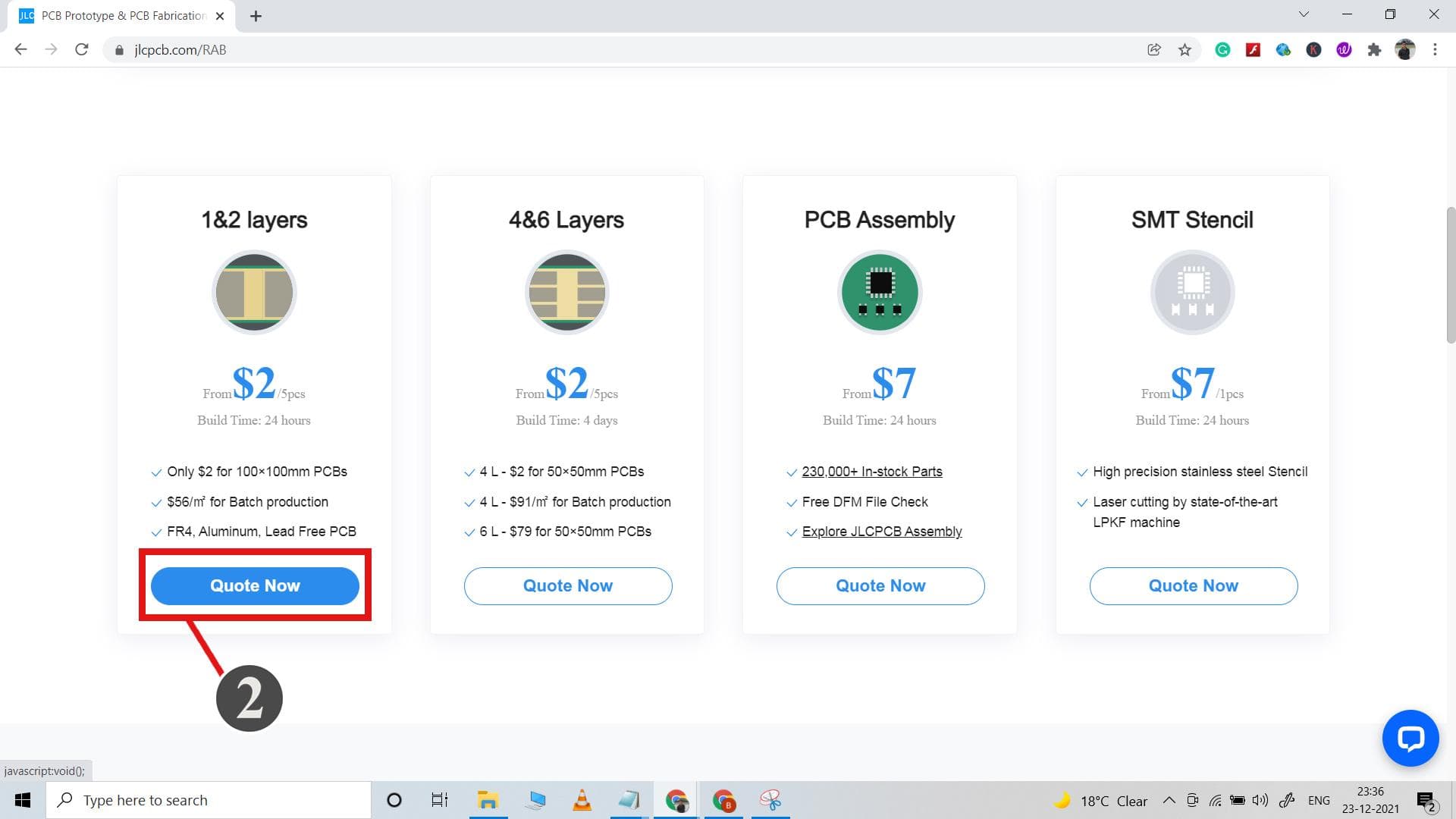The image size is (1456, 819).
Task: Open the tab list chevron dropdown
Action: pyautogui.click(x=1304, y=14)
